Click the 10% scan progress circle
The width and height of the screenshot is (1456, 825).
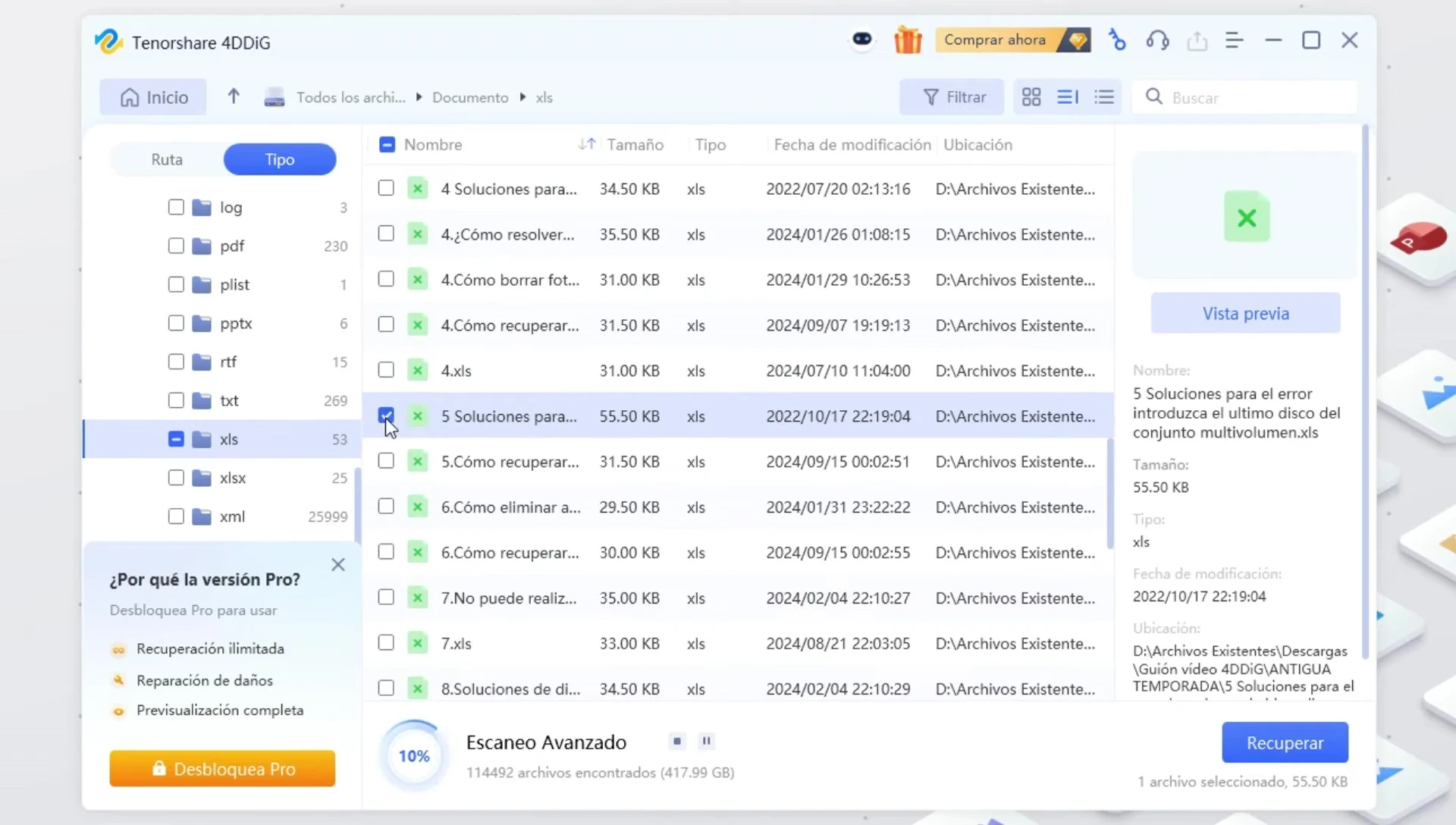[x=414, y=755]
